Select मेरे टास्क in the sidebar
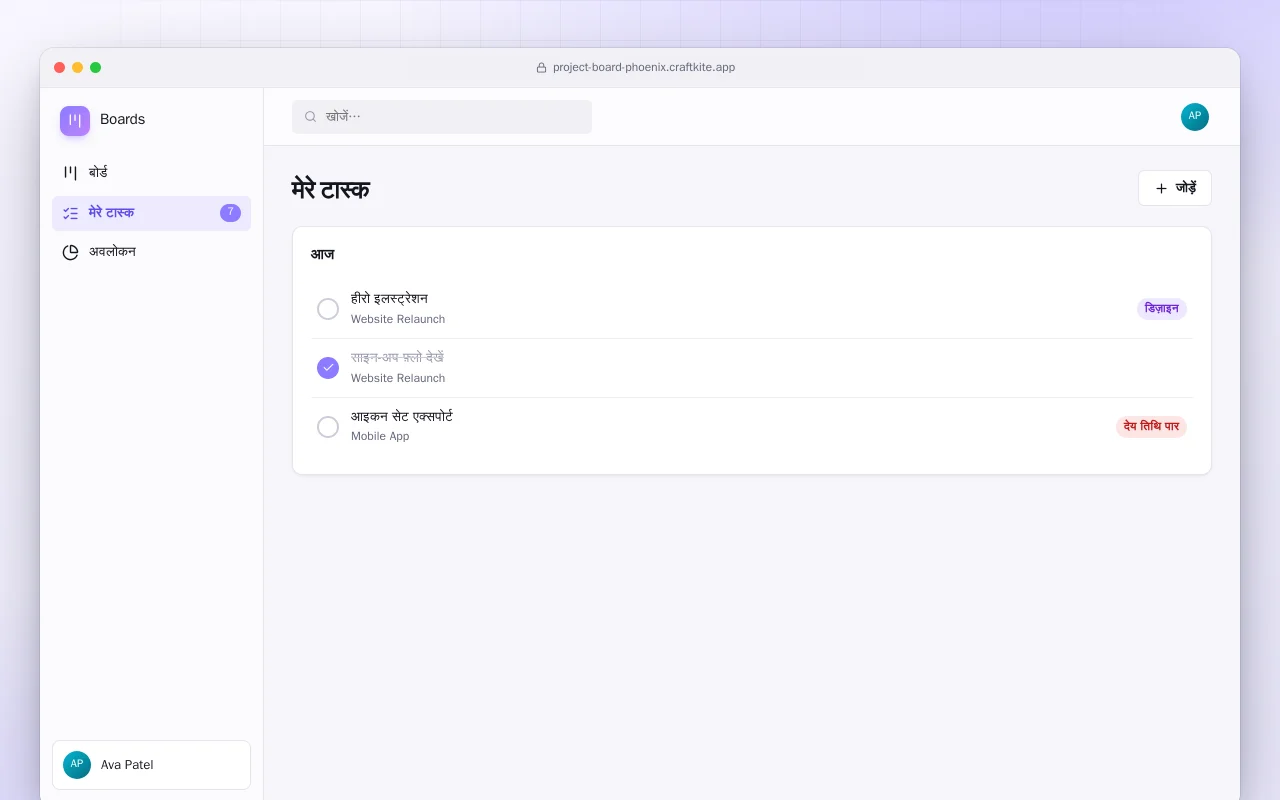This screenshot has height=800, width=1280. point(151,213)
